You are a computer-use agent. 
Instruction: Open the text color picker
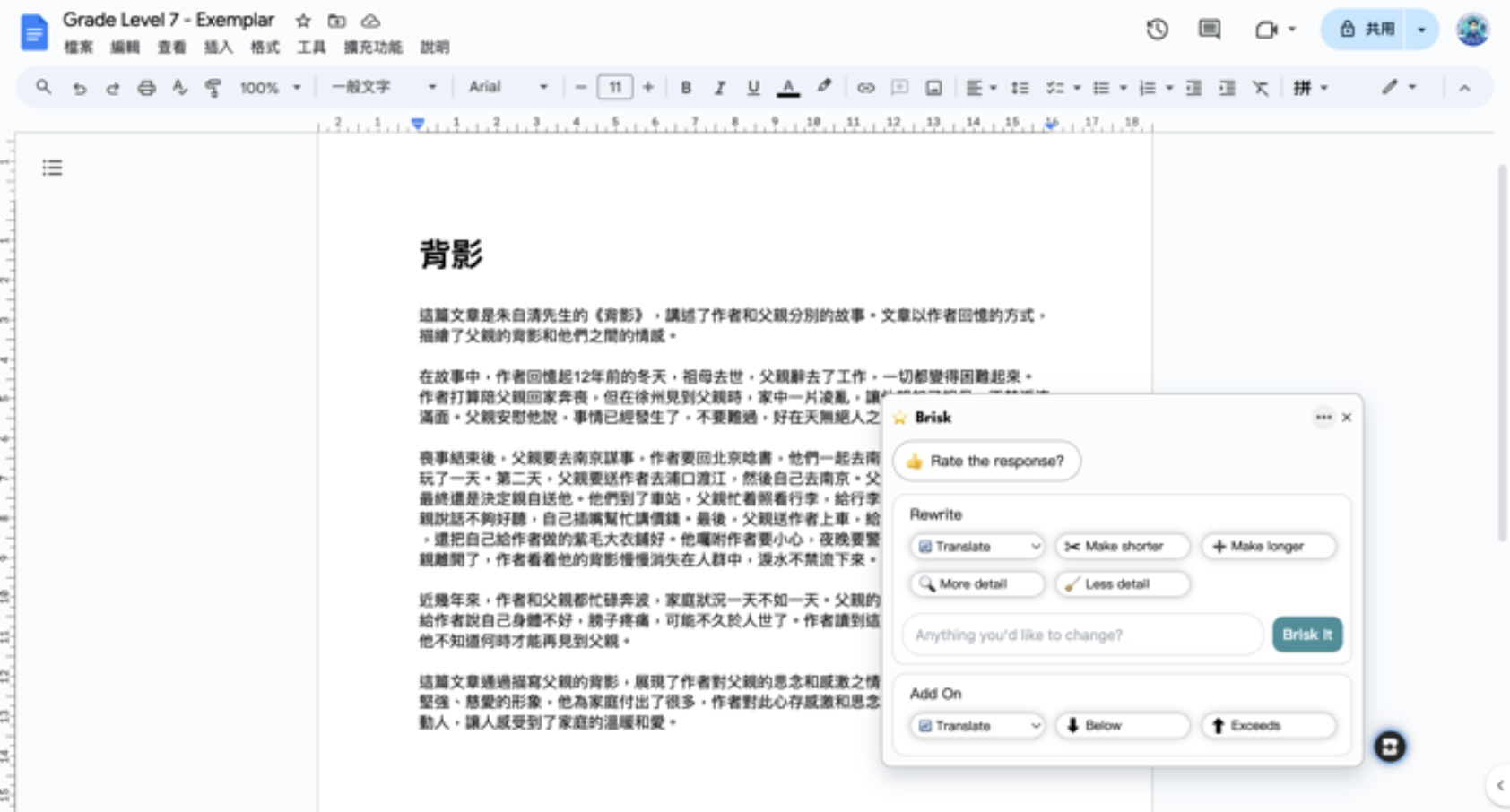788,88
